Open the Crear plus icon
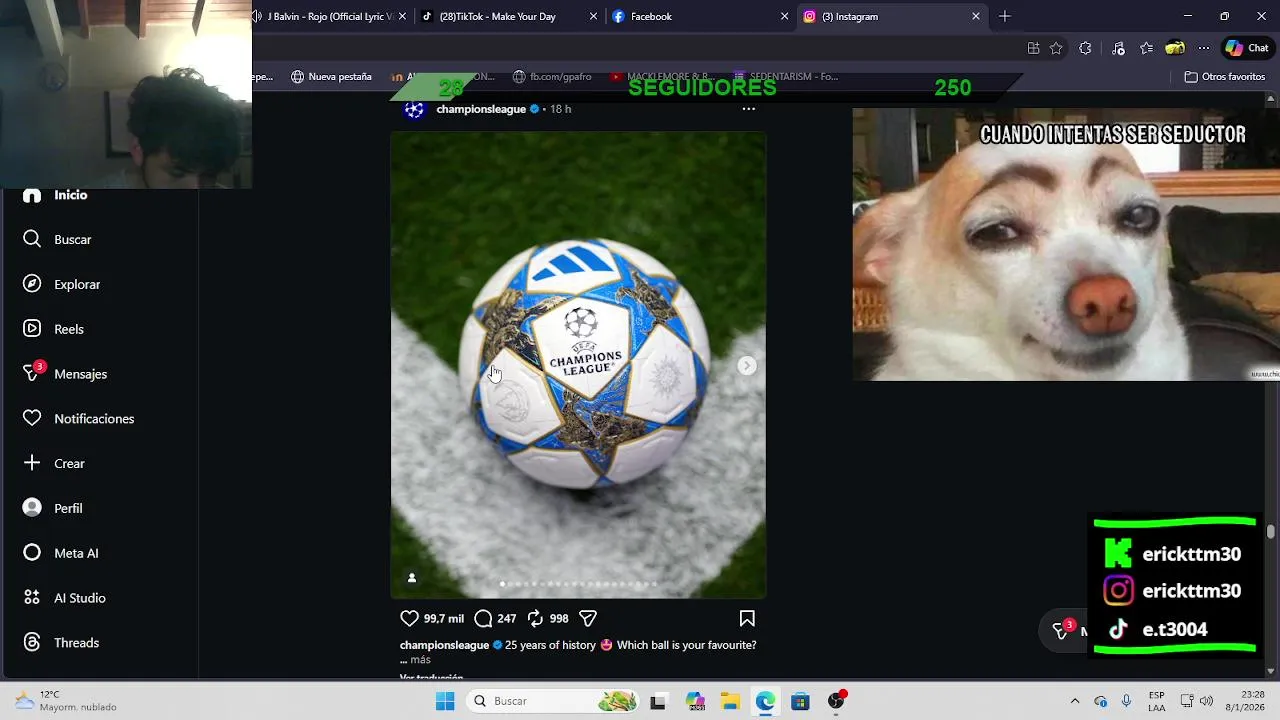 point(32,463)
